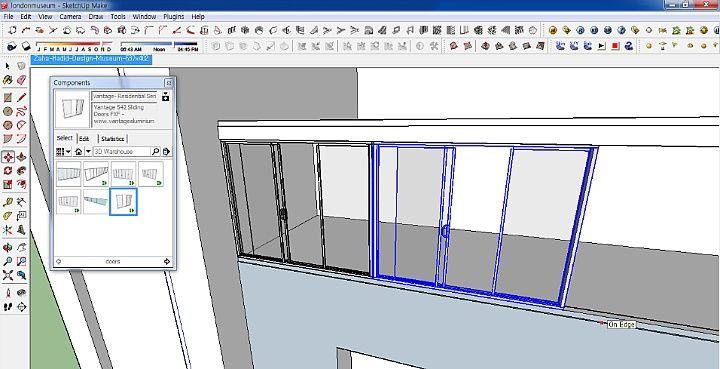720x369 pixels.
Task: Expand navigation dropdown arrow beside home icon
Action: (x=88, y=151)
